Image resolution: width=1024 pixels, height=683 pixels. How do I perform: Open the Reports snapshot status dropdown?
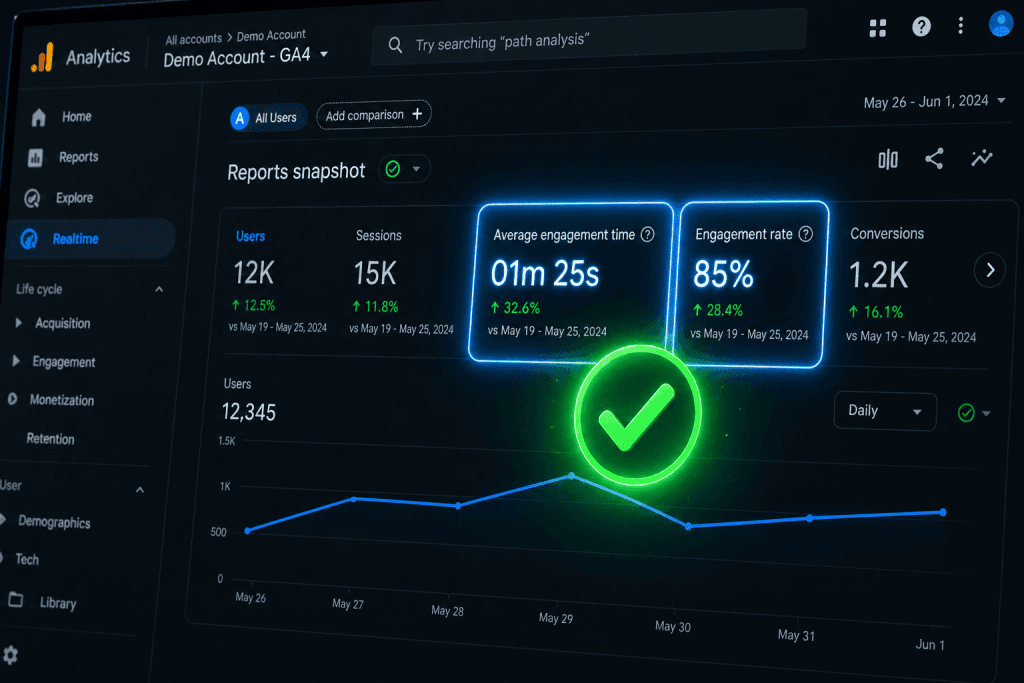point(404,170)
